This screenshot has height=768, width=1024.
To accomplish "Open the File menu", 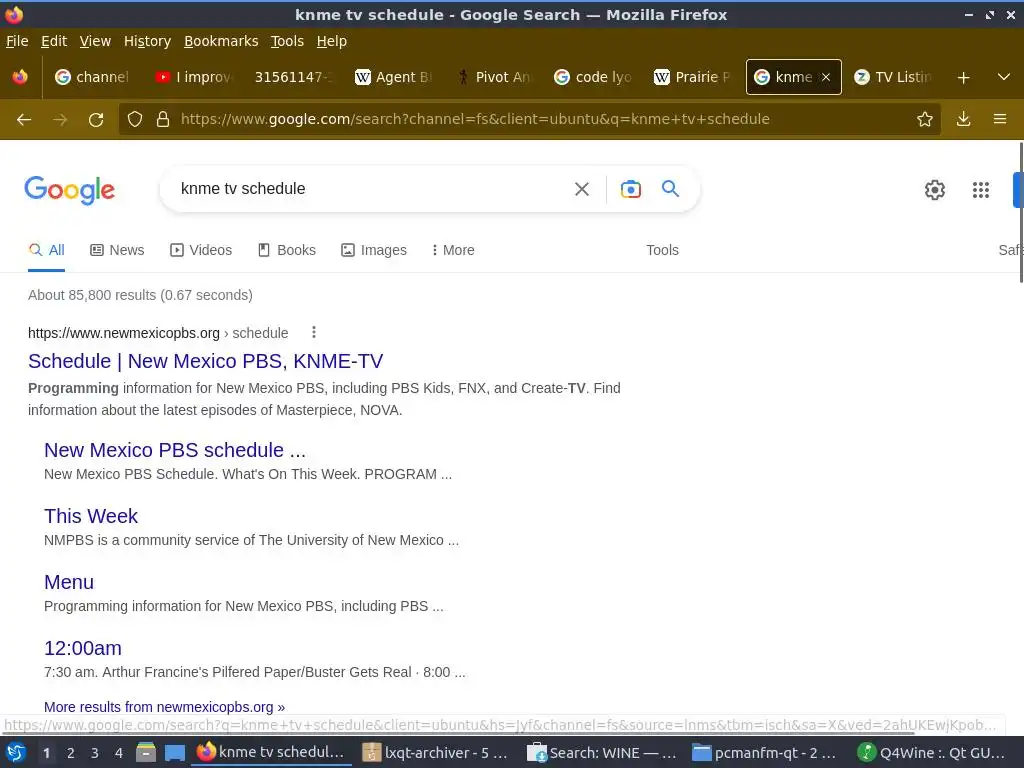I will tap(17, 41).
